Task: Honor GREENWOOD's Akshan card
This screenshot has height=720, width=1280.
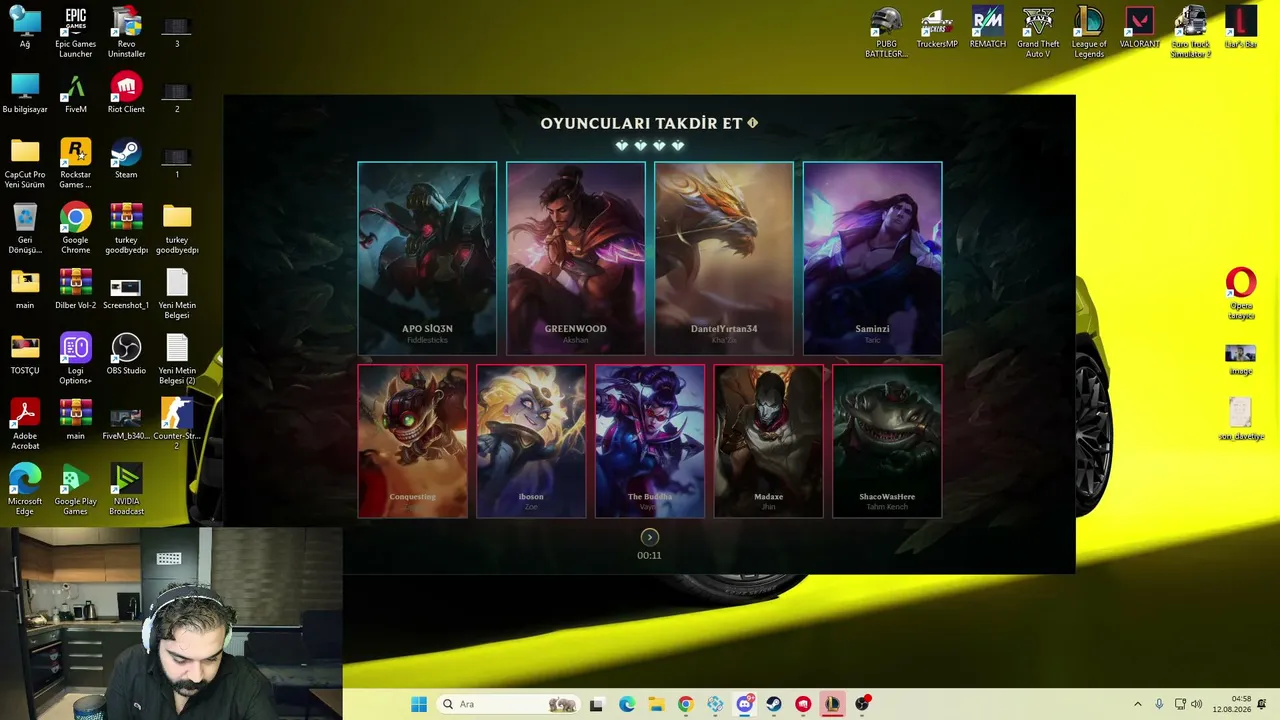Action: pos(575,258)
